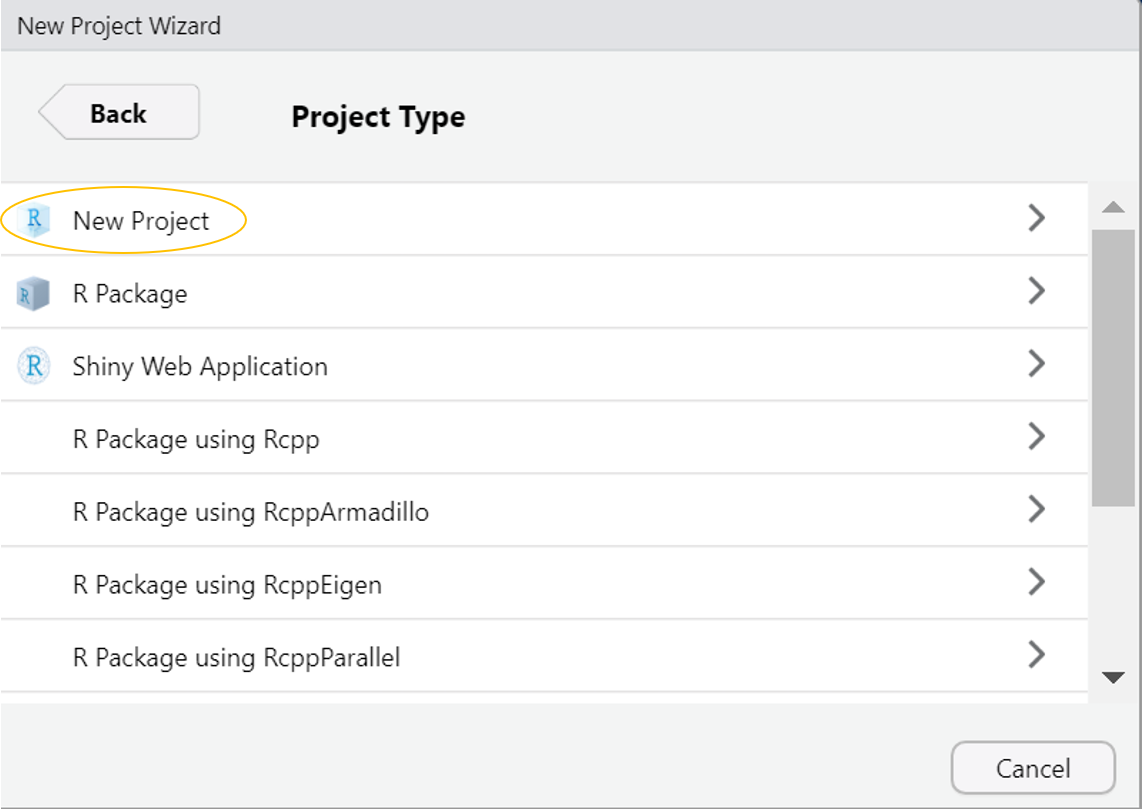Viewport: 1142px width, 809px height.
Task: Click chevron for R Package using Rcpp
Action: point(1037,437)
